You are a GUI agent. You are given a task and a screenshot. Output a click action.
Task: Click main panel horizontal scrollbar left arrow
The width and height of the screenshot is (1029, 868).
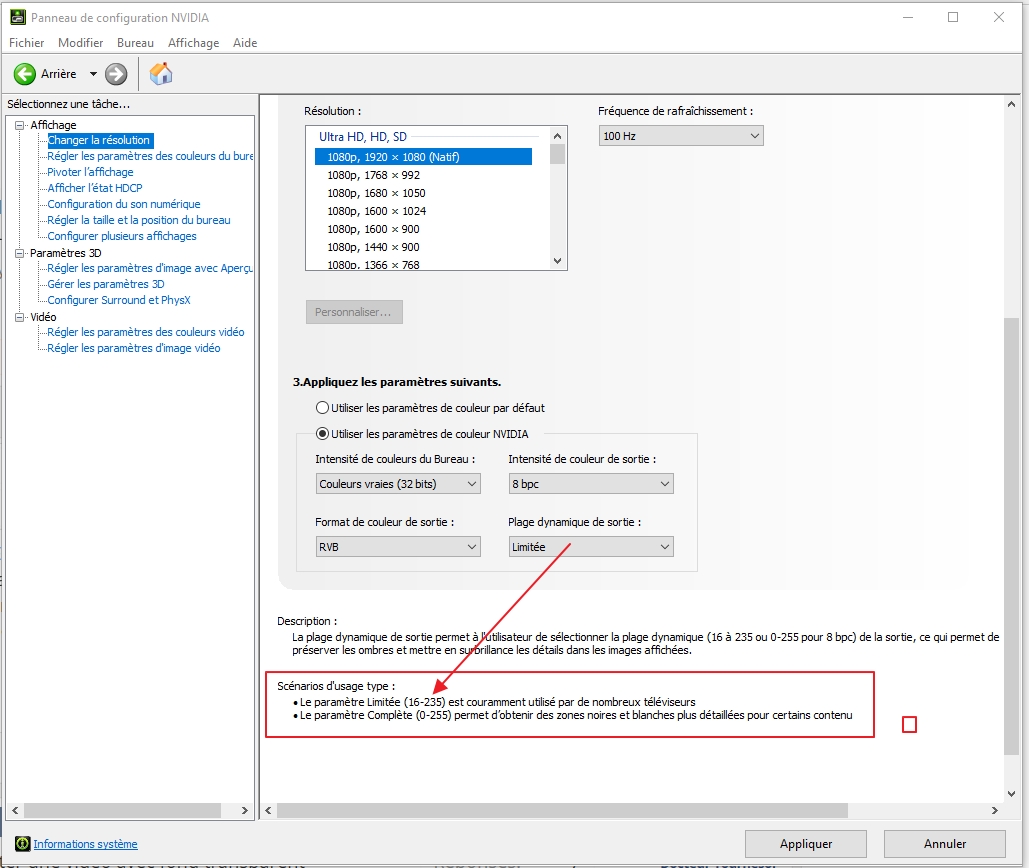pos(268,811)
